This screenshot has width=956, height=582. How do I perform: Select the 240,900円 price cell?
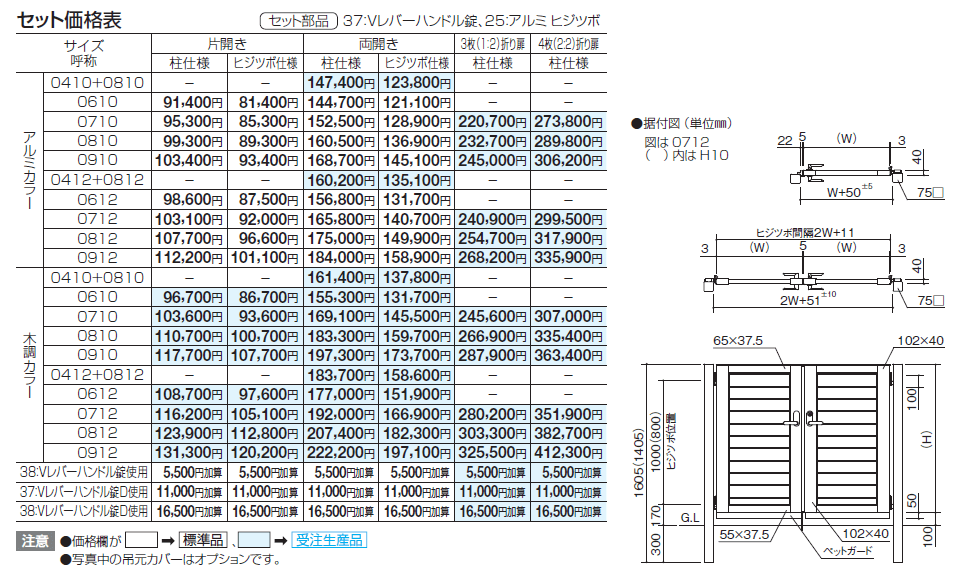(492, 219)
